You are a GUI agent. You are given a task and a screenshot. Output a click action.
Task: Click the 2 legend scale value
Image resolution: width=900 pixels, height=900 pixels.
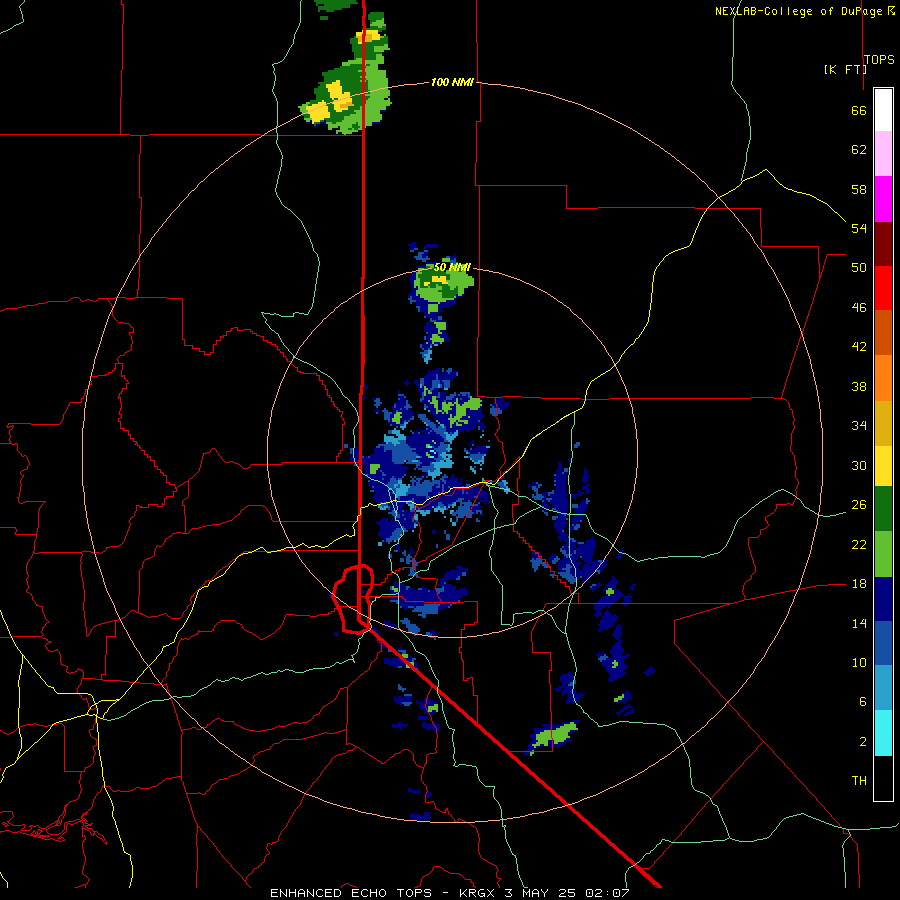pos(863,741)
